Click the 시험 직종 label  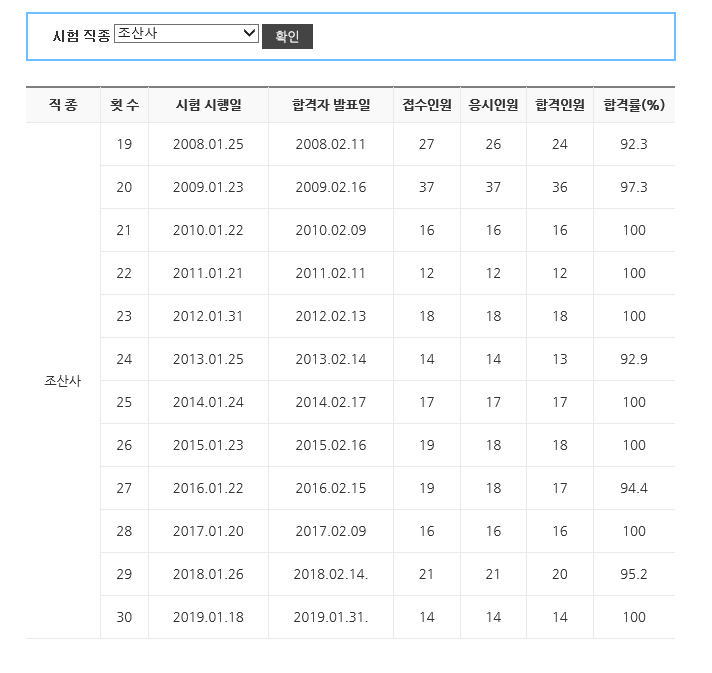[81, 36]
